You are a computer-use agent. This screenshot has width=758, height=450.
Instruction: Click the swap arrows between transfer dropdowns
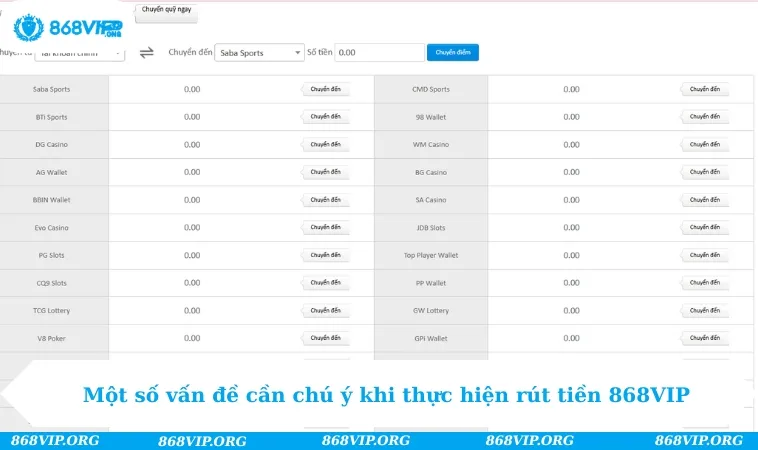pyautogui.click(x=147, y=53)
